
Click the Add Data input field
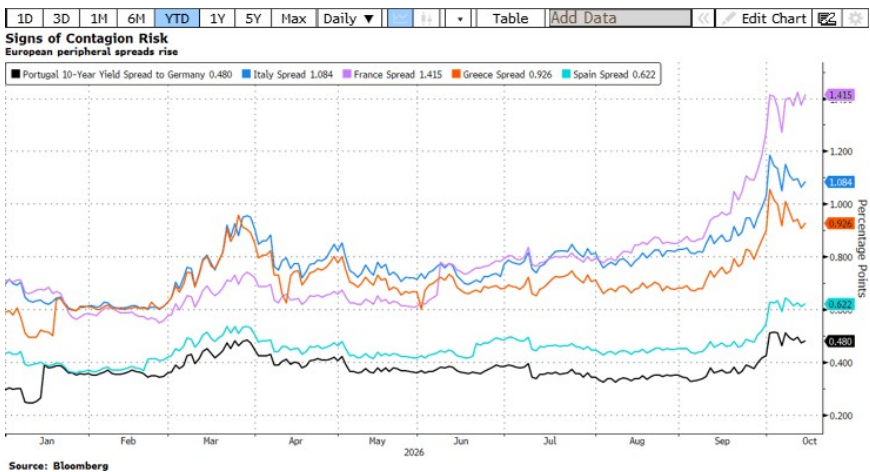pos(620,18)
